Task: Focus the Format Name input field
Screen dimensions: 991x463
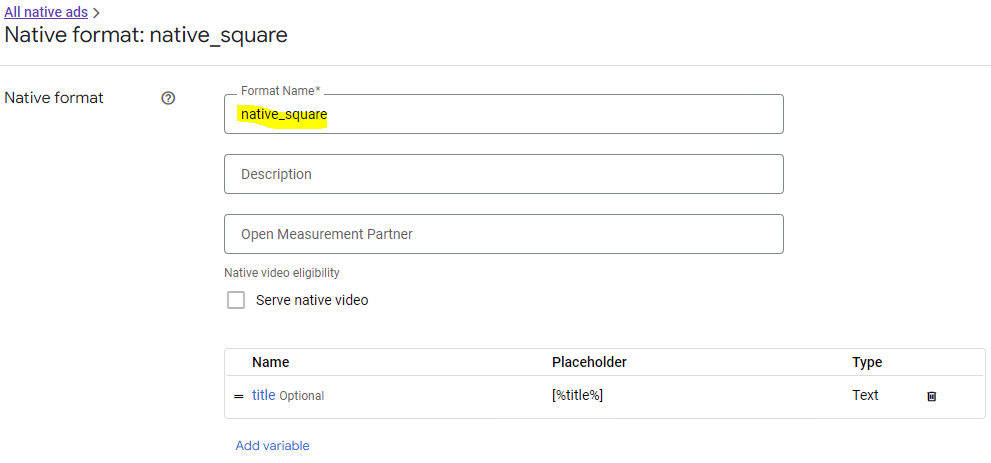Action: [504, 115]
